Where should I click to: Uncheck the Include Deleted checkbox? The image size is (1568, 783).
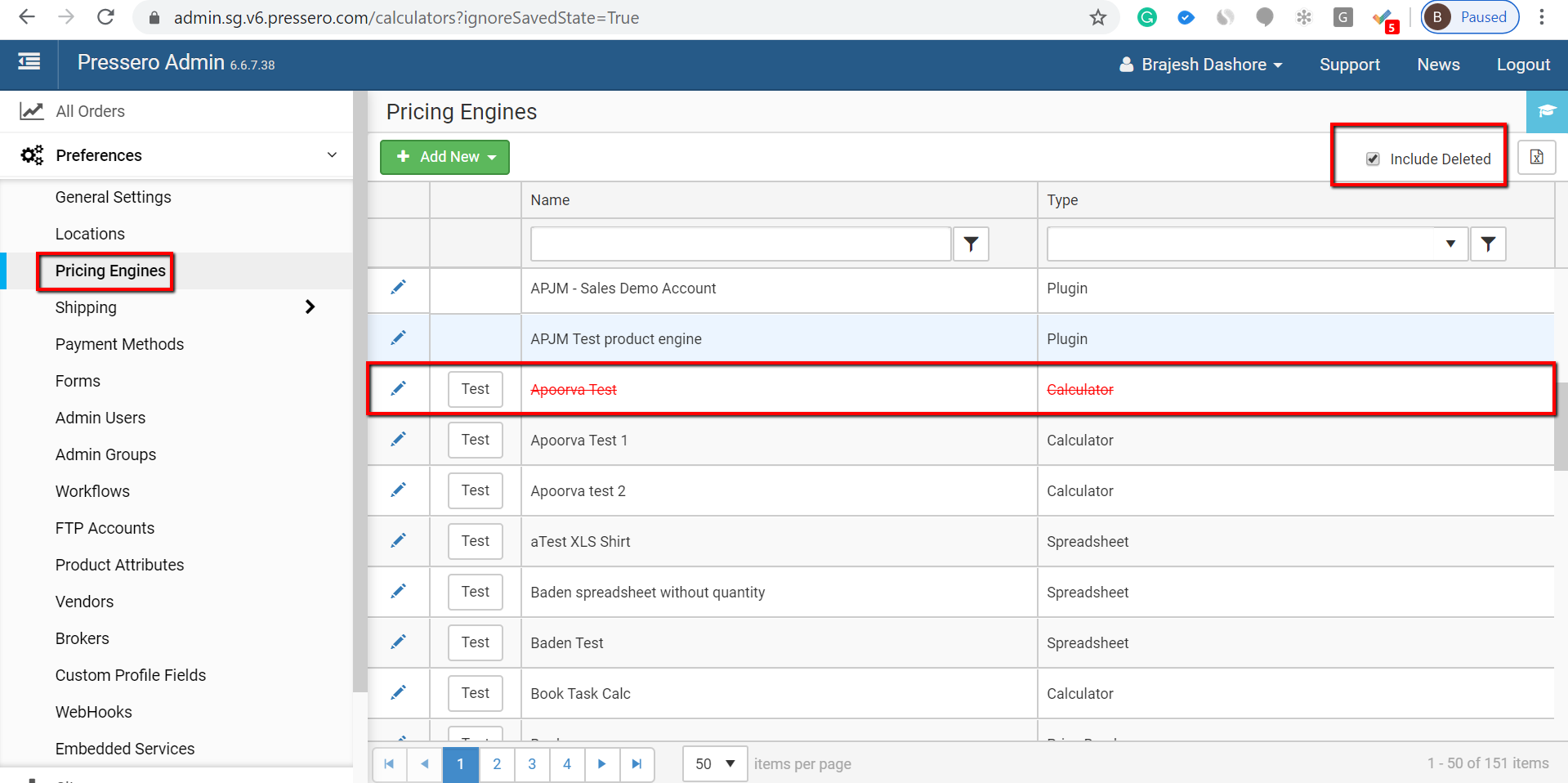click(1373, 159)
